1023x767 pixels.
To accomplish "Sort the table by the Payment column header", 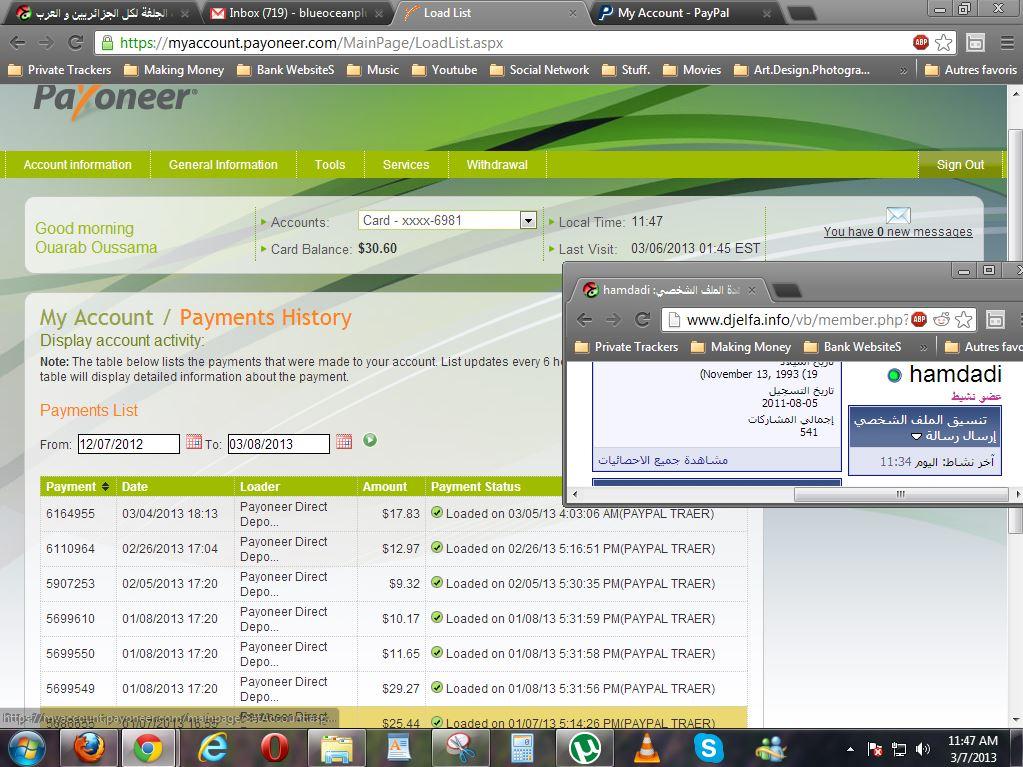I will [77, 487].
